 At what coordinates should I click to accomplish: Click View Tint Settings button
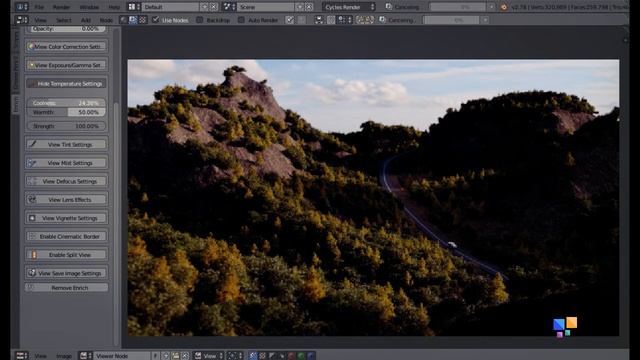coord(67,144)
